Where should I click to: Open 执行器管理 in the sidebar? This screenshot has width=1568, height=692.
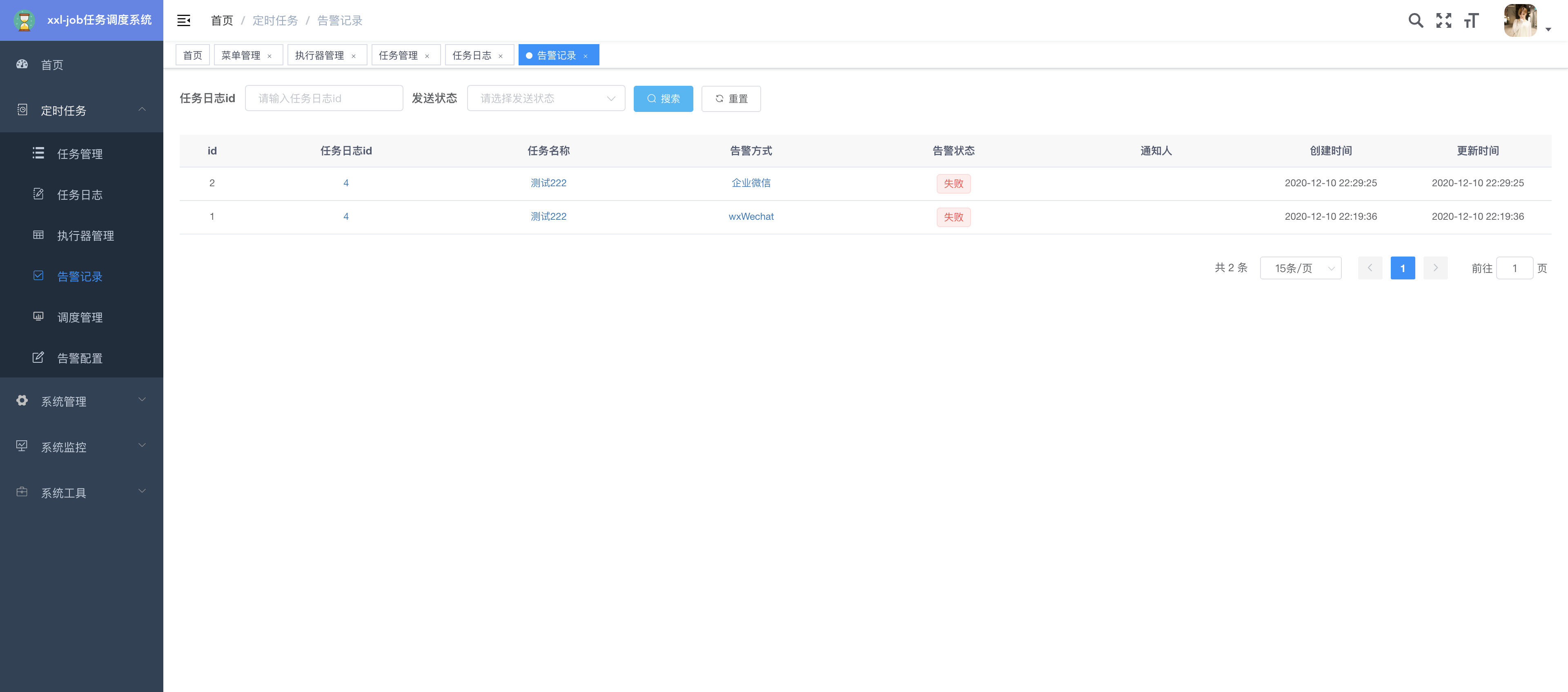pyautogui.click(x=85, y=235)
